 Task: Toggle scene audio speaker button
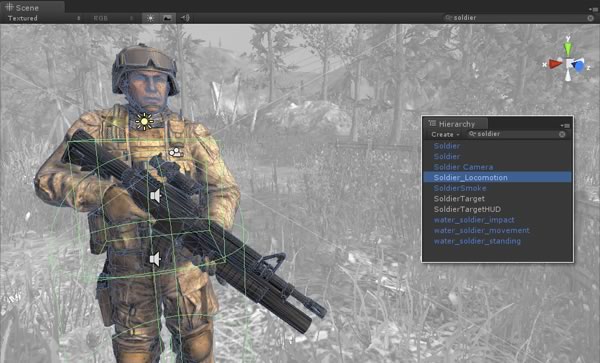click(x=185, y=18)
